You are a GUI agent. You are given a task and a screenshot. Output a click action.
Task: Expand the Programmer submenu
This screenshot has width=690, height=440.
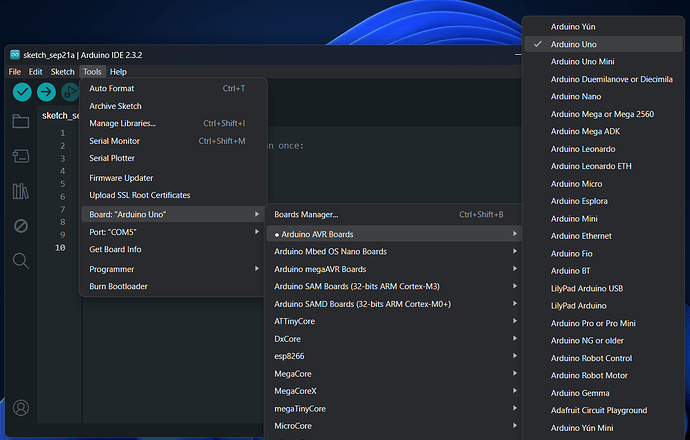tap(173, 269)
